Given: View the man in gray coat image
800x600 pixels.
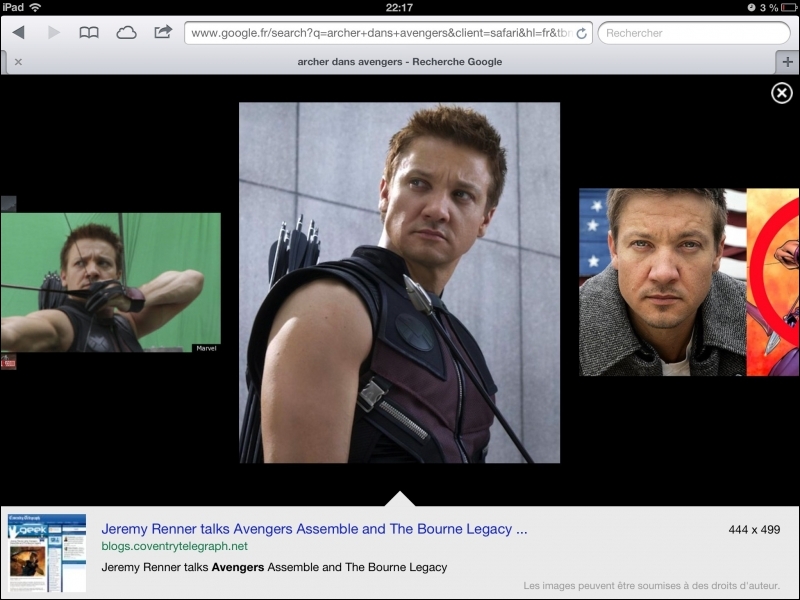Looking at the screenshot, I should 662,282.
